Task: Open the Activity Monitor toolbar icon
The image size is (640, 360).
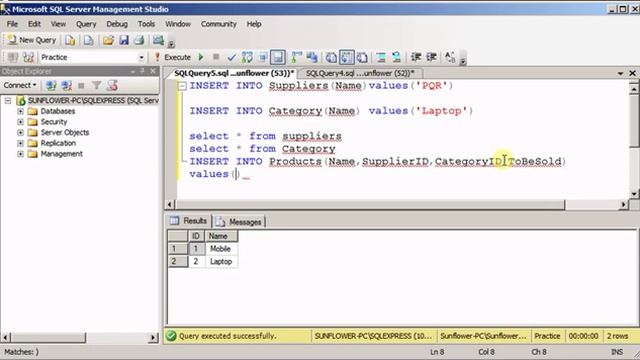Action: [158, 40]
